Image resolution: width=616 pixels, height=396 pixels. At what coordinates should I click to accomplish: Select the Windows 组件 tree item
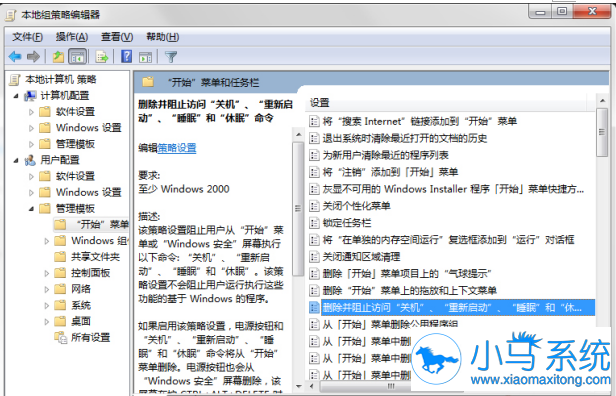(99, 240)
